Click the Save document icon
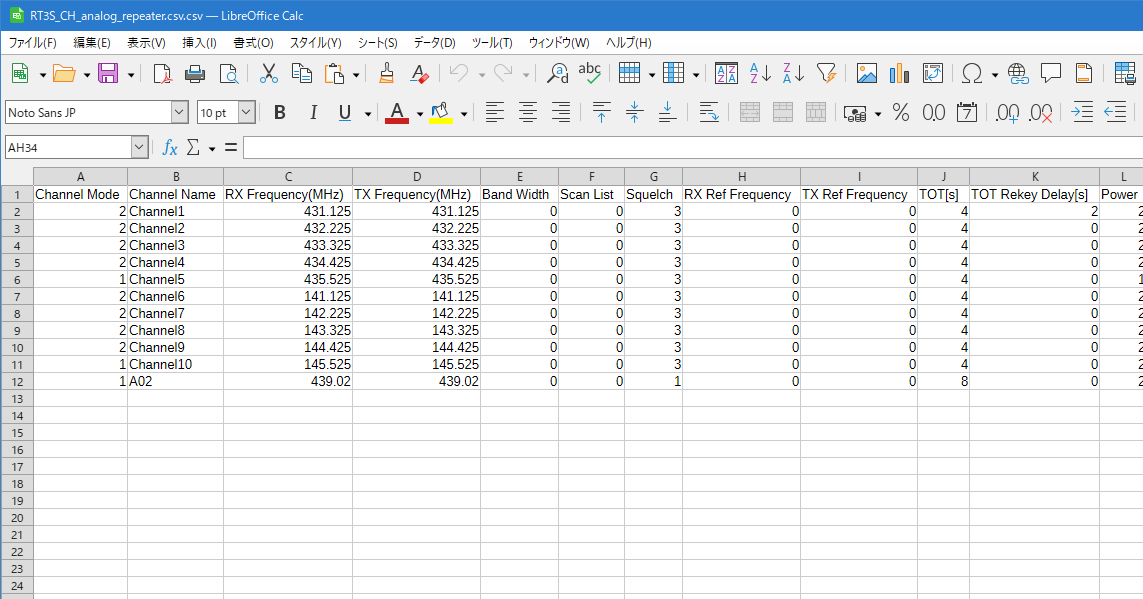 point(108,74)
